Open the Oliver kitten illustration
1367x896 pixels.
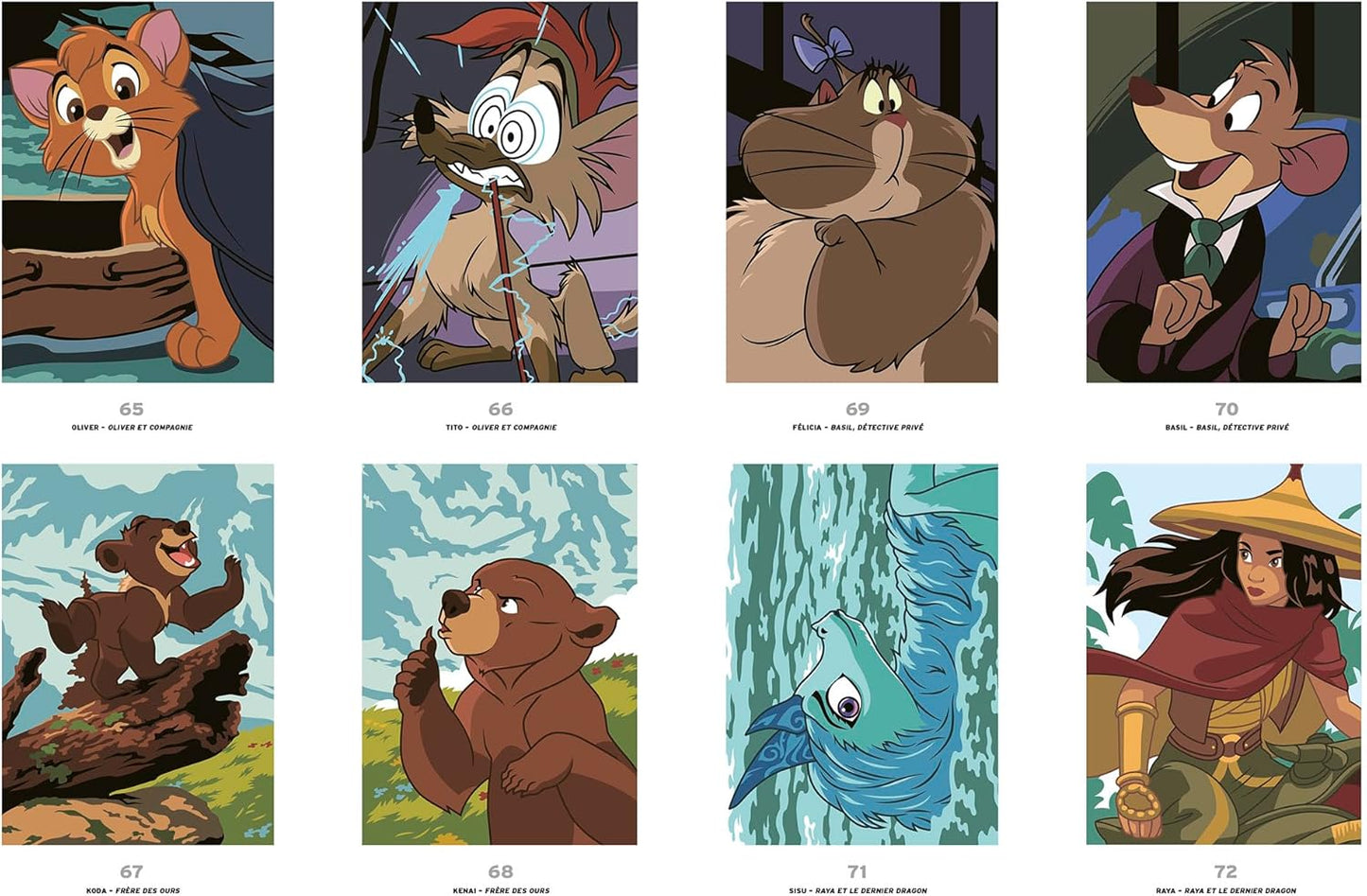(138, 192)
